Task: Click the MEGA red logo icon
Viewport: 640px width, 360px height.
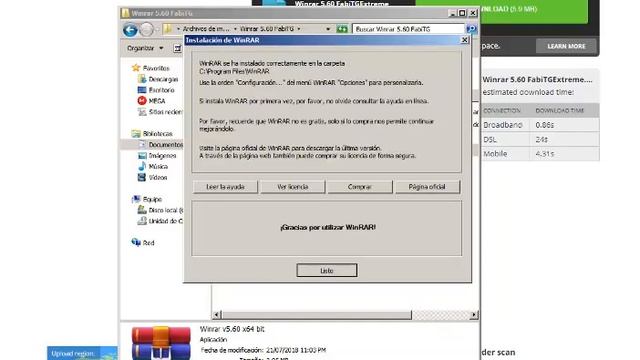Action: tap(142, 100)
